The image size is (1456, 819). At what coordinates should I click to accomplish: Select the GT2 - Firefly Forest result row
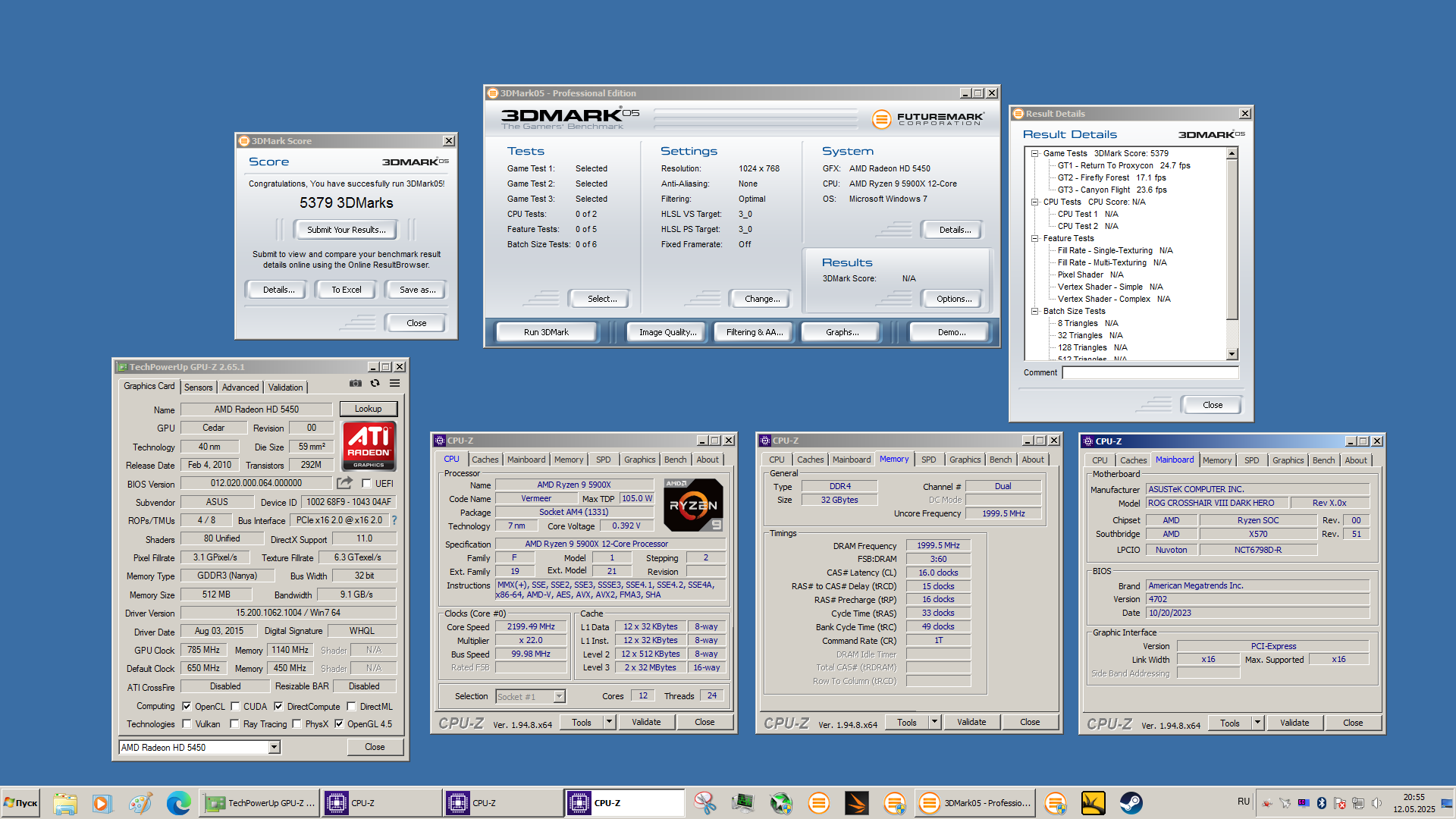pos(1112,177)
